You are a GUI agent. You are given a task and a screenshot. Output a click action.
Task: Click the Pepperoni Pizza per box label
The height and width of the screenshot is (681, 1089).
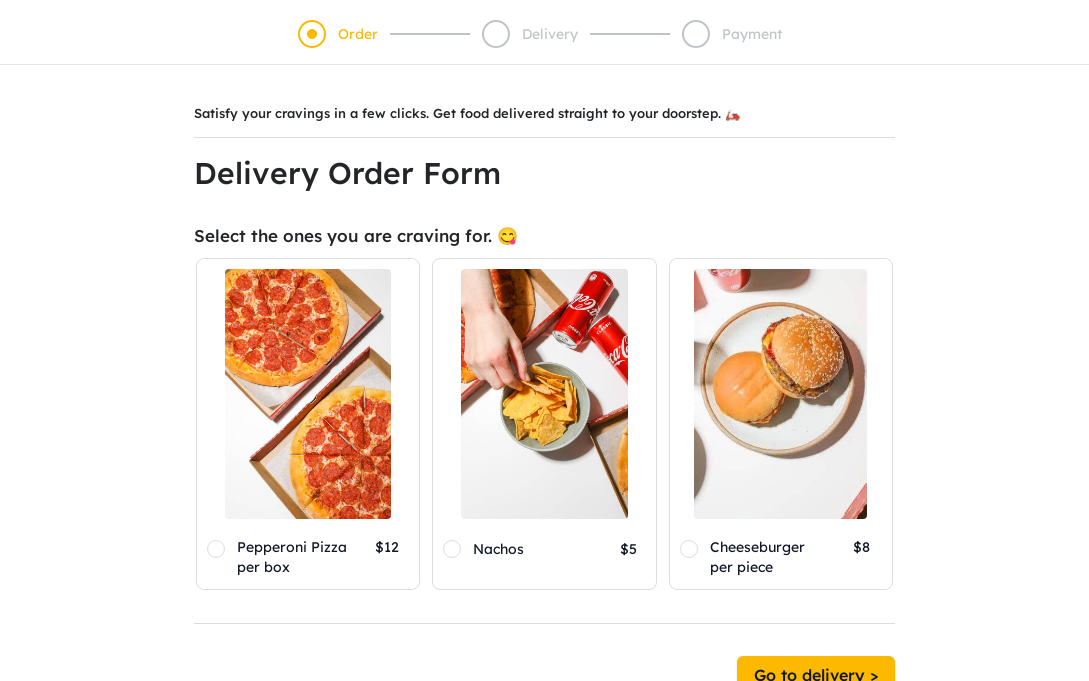(x=292, y=557)
